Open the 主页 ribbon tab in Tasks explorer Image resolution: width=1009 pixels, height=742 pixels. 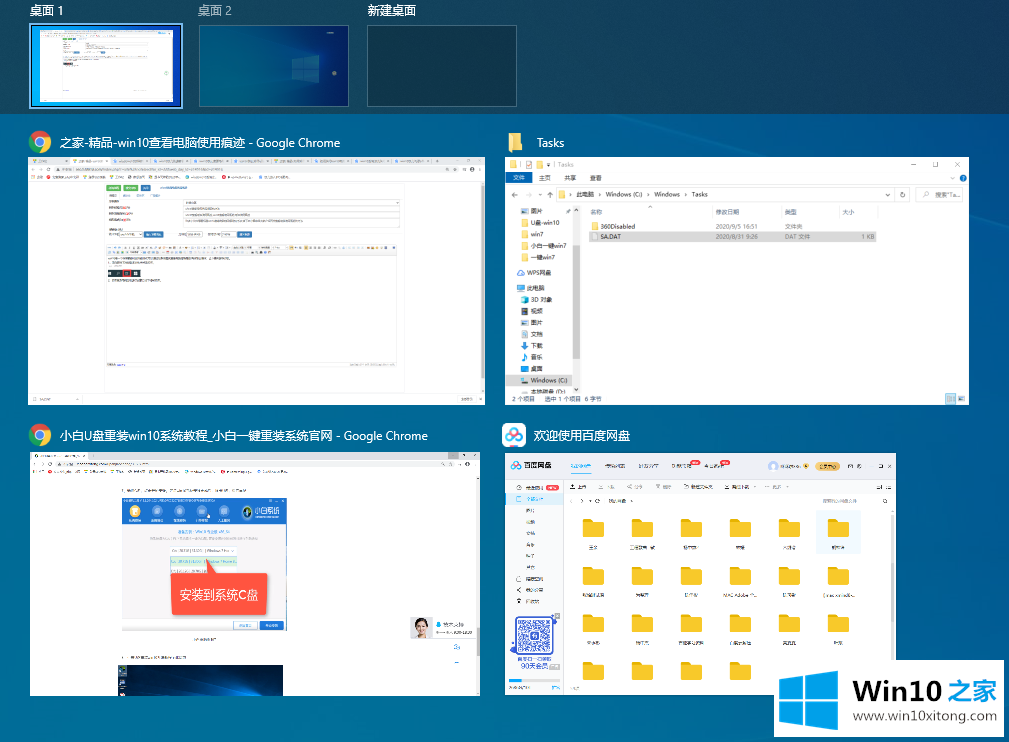[x=545, y=178]
